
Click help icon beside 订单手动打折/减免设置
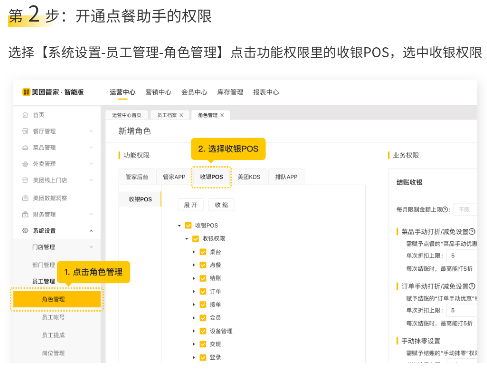click(x=472, y=286)
